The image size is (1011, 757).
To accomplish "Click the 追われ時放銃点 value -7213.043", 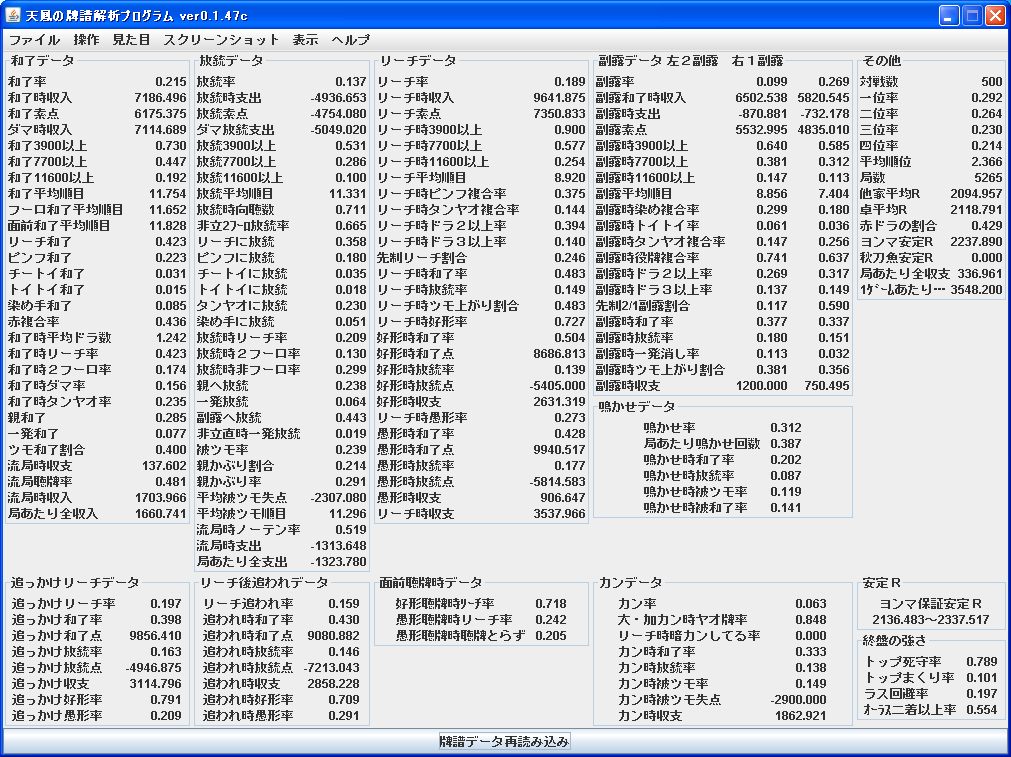I will coord(331,667).
